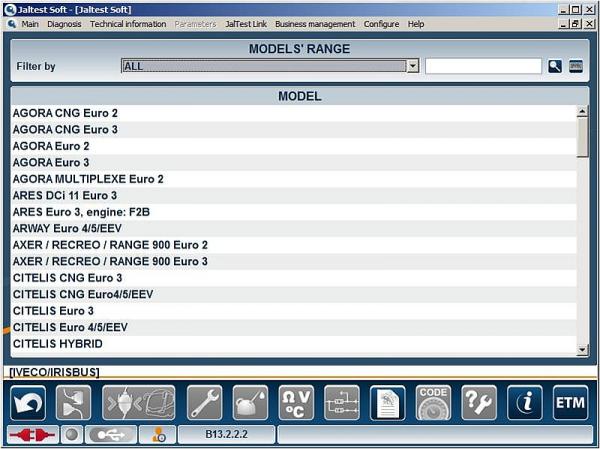The image size is (600, 449).
Task: Open the ohm volt celsius measurements icon
Action: tap(296, 403)
